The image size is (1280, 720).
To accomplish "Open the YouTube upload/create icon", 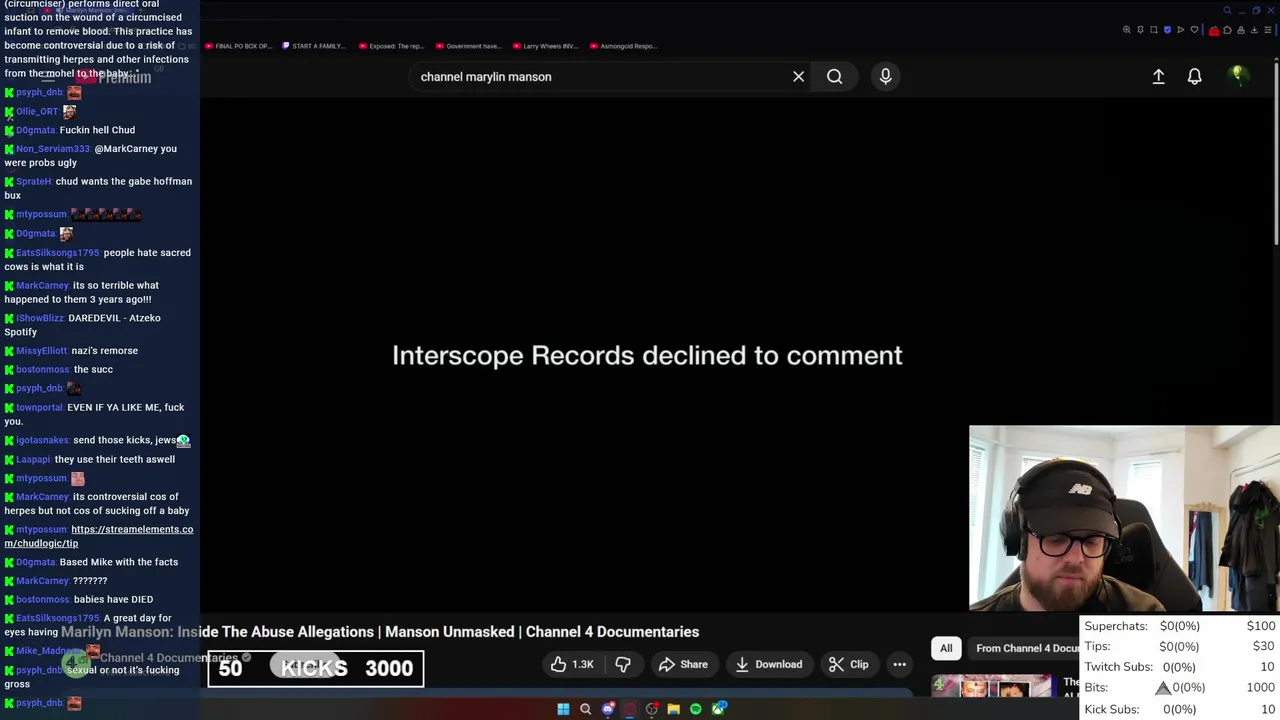I will pos(1158,76).
